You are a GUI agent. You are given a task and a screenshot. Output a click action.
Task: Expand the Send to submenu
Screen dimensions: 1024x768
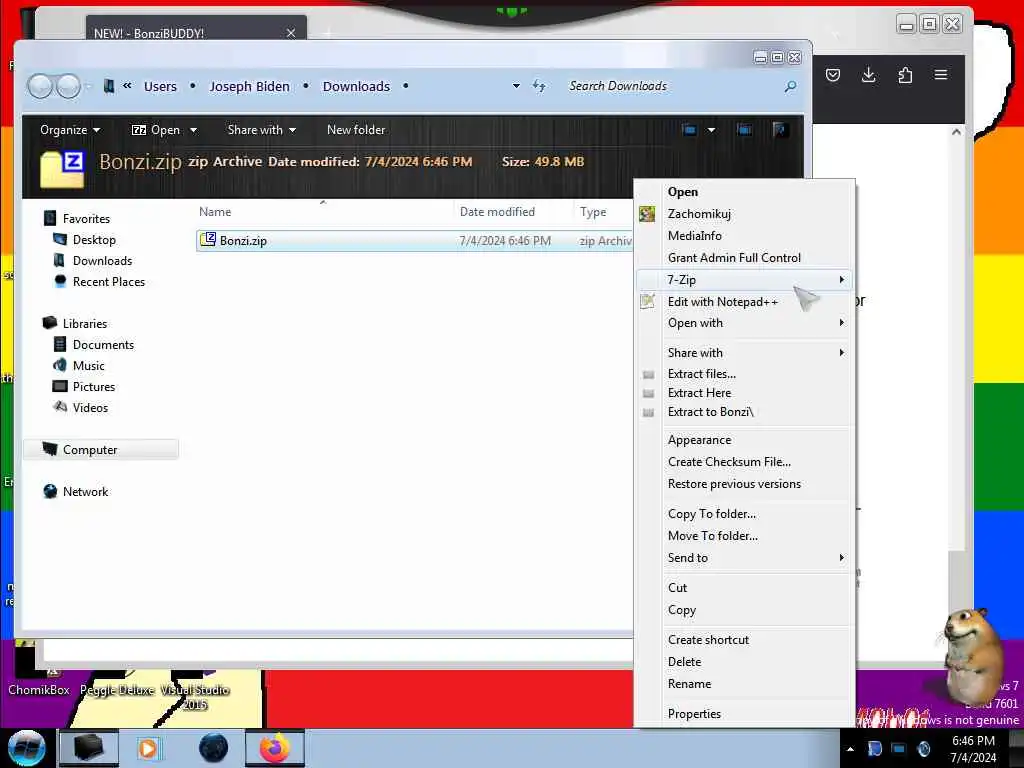744,558
